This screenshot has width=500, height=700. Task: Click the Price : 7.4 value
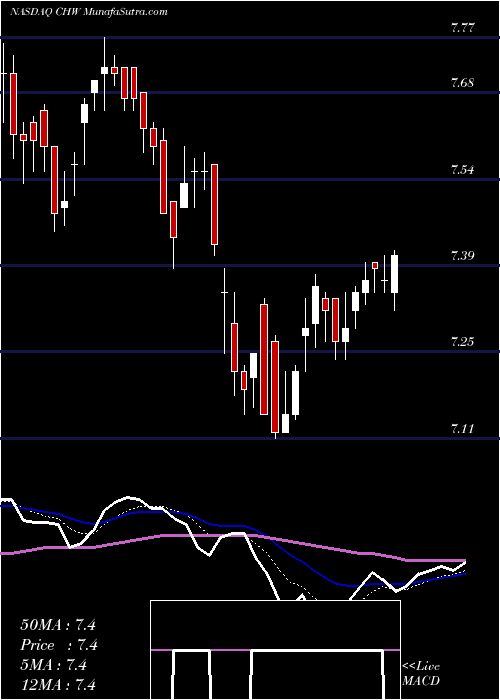(x=59, y=645)
